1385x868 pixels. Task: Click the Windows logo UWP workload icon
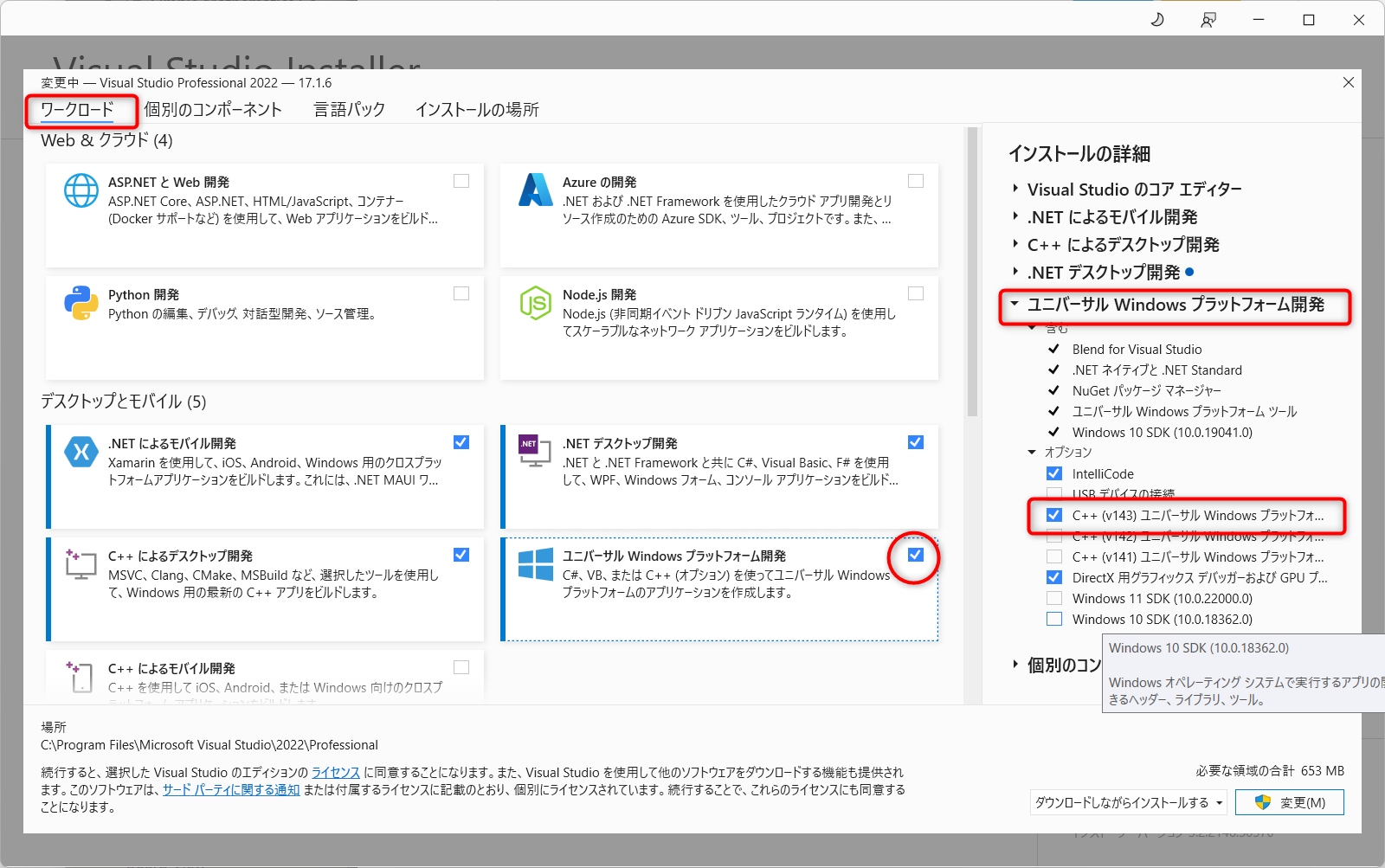536,564
